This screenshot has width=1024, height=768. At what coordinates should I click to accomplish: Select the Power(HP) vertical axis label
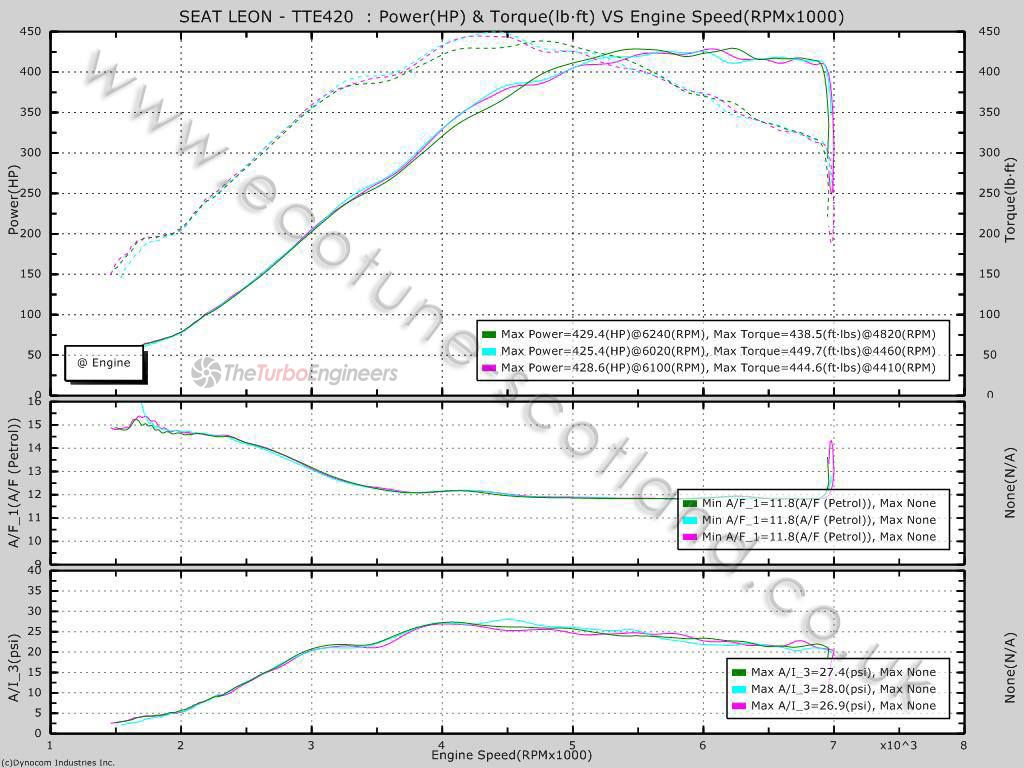coord(14,199)
